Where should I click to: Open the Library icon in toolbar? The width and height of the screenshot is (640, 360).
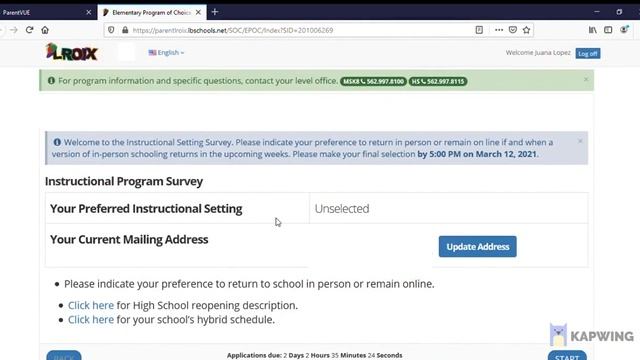point(593,30)
